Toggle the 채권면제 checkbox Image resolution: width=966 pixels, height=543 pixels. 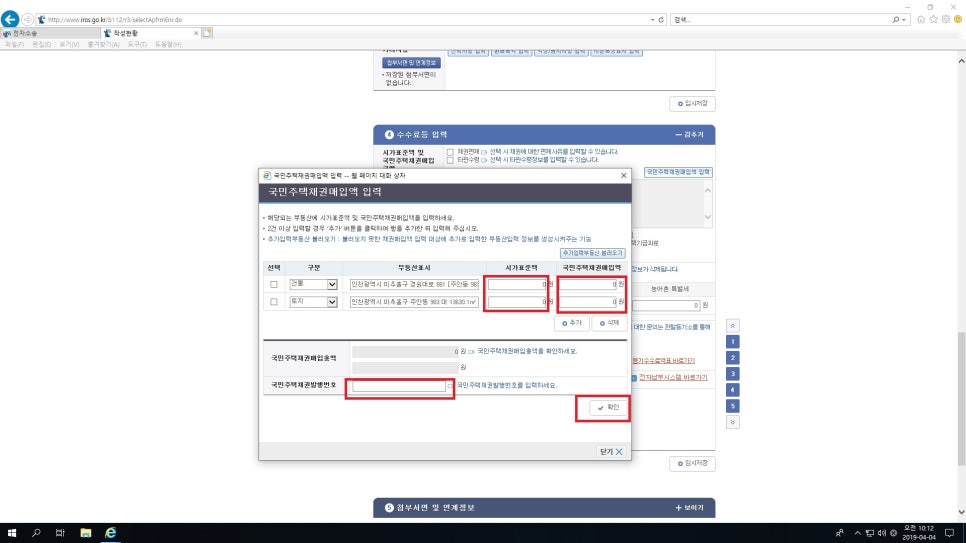click(x=450, y=152)
